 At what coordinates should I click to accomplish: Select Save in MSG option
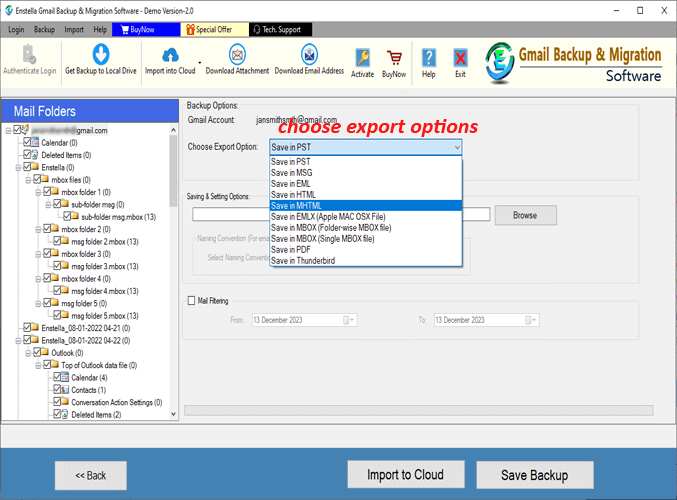coord(366,173)
